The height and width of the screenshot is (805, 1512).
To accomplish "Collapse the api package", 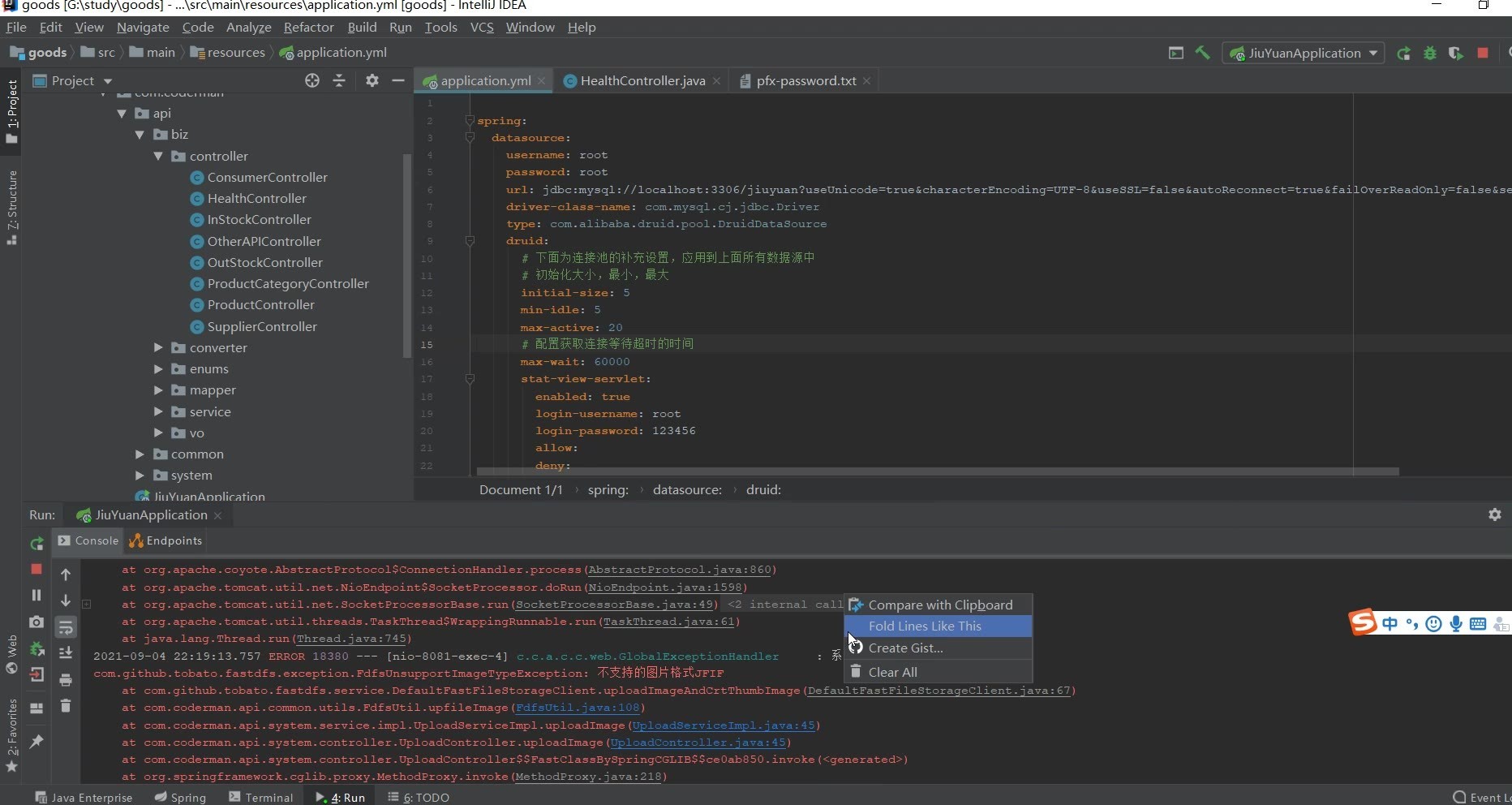I will [x=122, y=114].
